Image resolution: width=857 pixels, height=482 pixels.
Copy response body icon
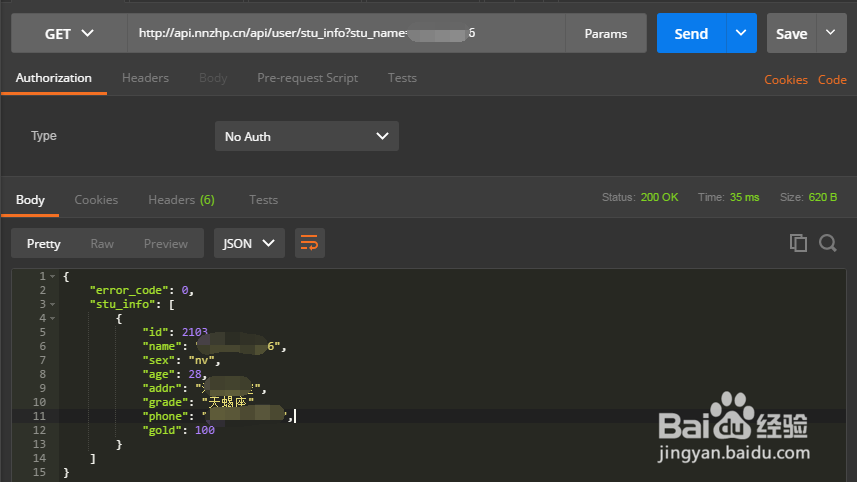(798, 243)
